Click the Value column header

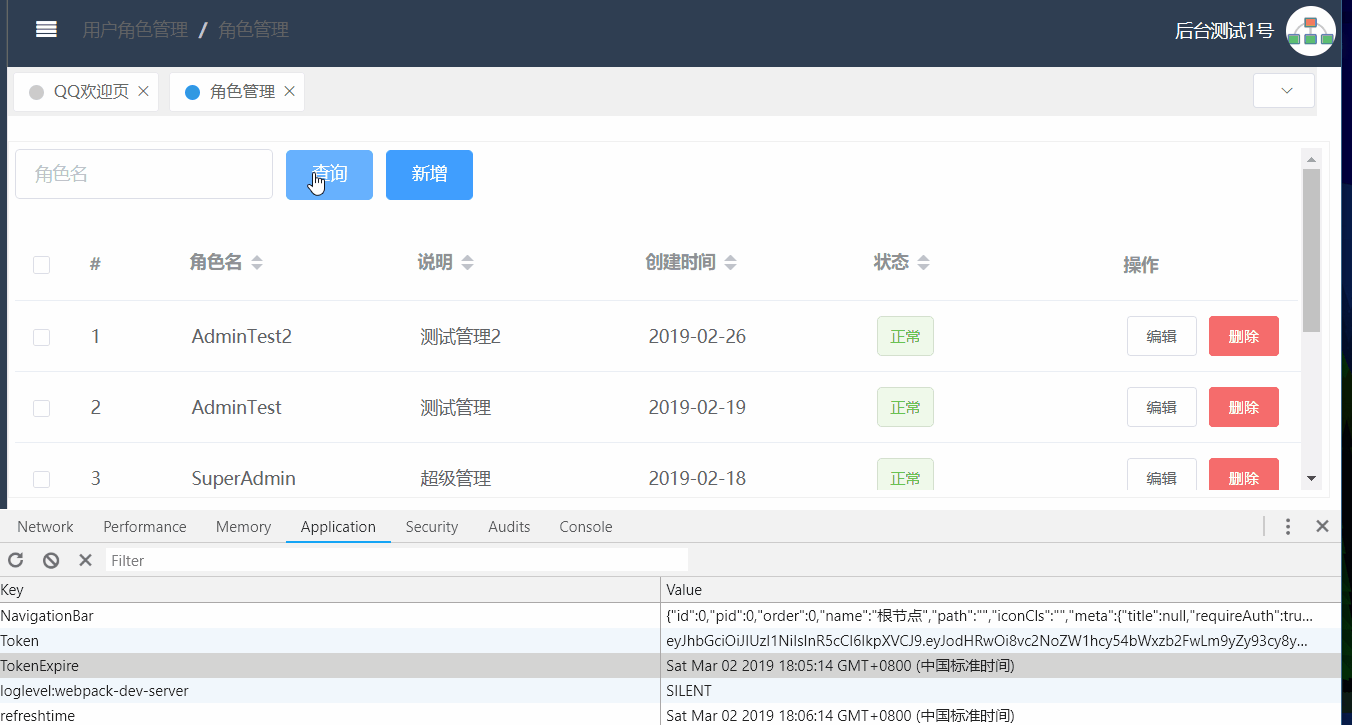(1001, 590)
